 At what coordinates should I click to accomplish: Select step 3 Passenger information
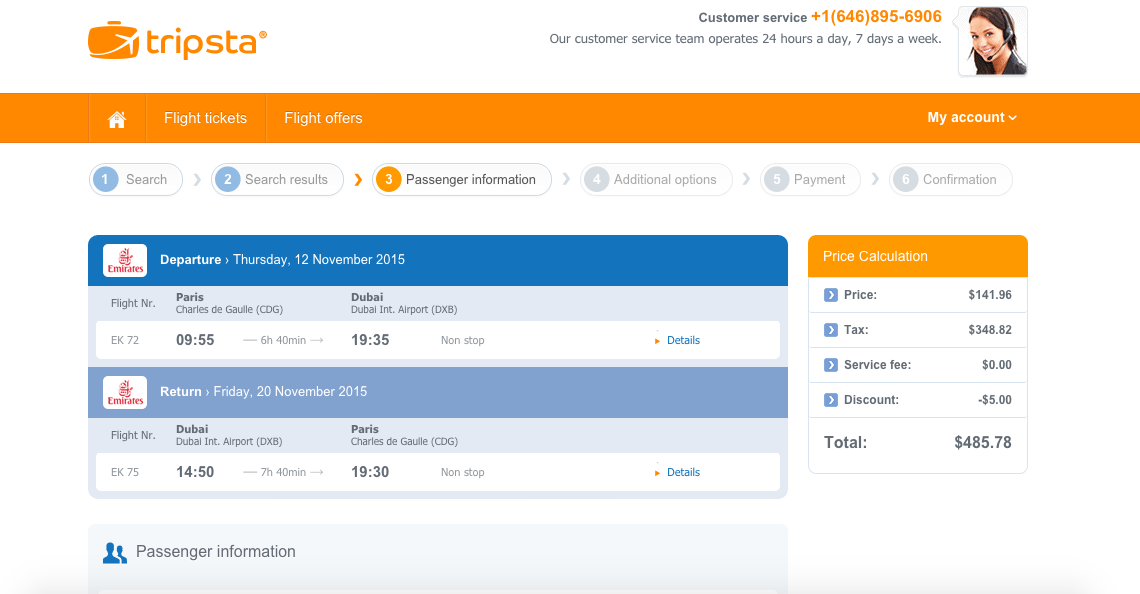click(462, 180)
